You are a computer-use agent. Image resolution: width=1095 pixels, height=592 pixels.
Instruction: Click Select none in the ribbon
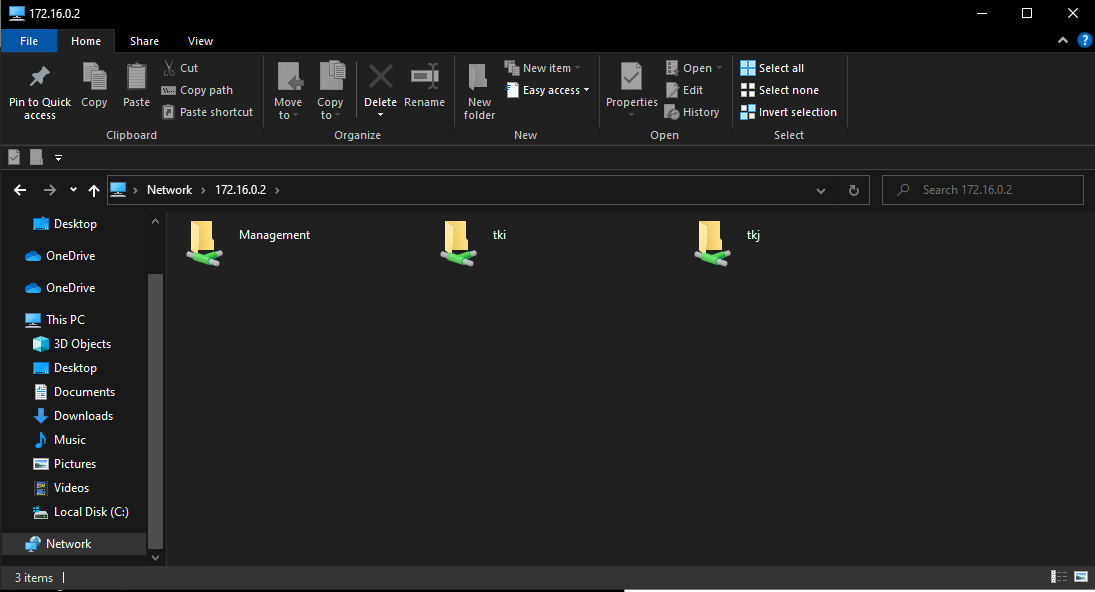pyautogui.click(x=779, y=90)
